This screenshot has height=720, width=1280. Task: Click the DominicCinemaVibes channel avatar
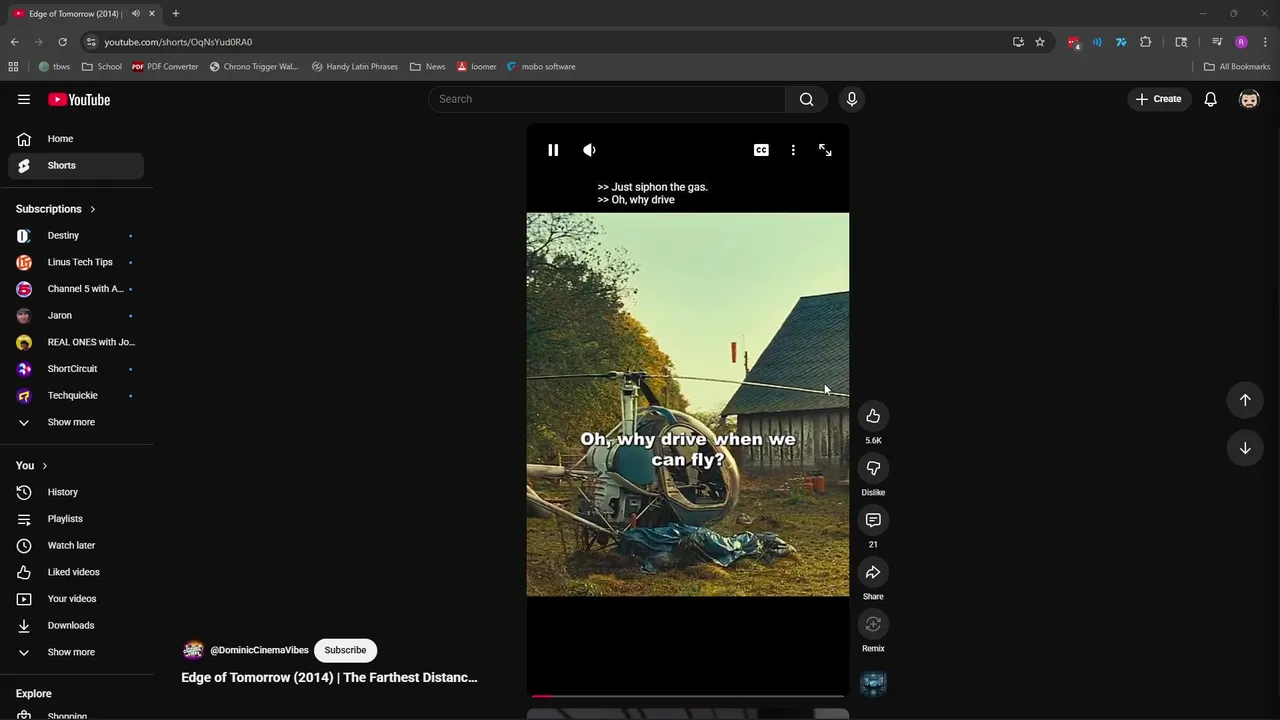193,650
